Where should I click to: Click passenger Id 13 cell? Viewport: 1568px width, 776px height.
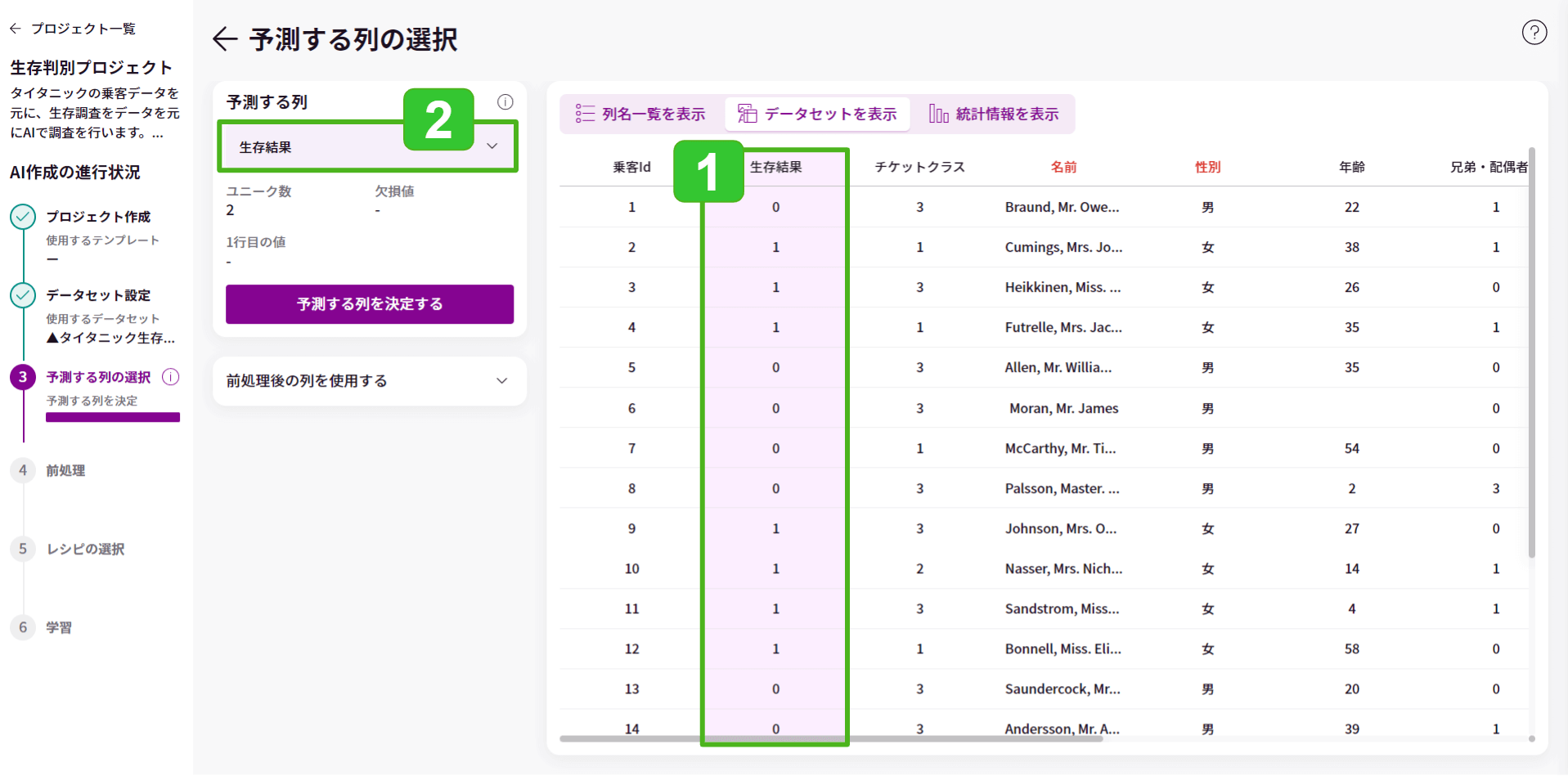(x=631, y=689)
